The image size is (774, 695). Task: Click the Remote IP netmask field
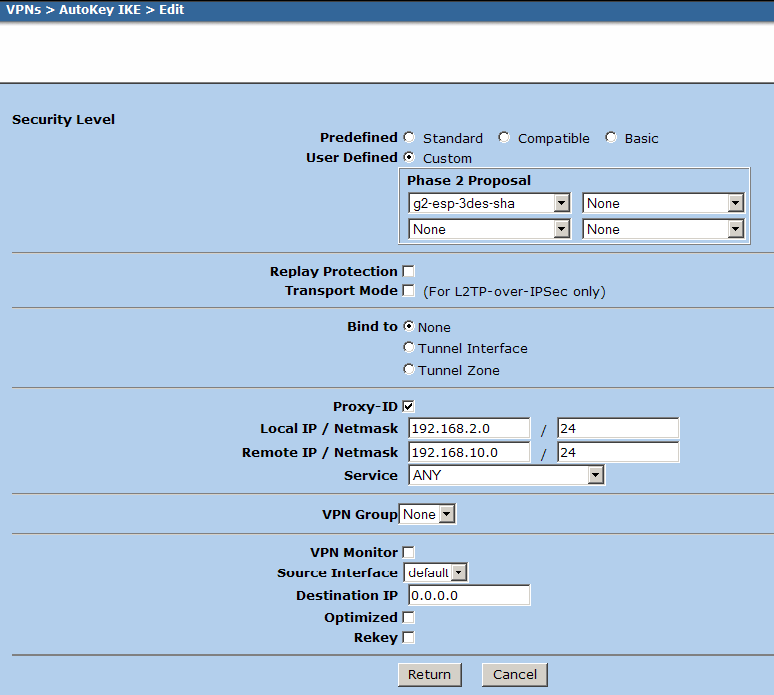tap(618, 452)
